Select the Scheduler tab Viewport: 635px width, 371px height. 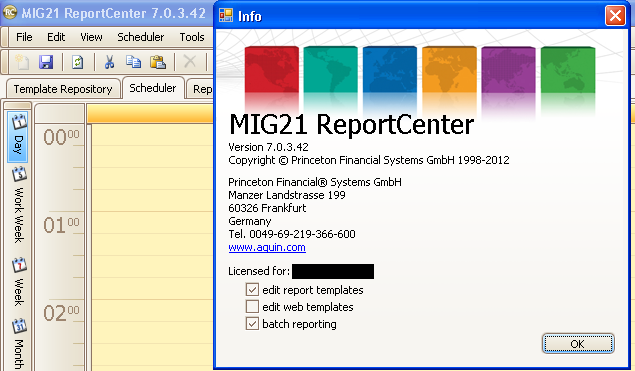pos(153,88)
